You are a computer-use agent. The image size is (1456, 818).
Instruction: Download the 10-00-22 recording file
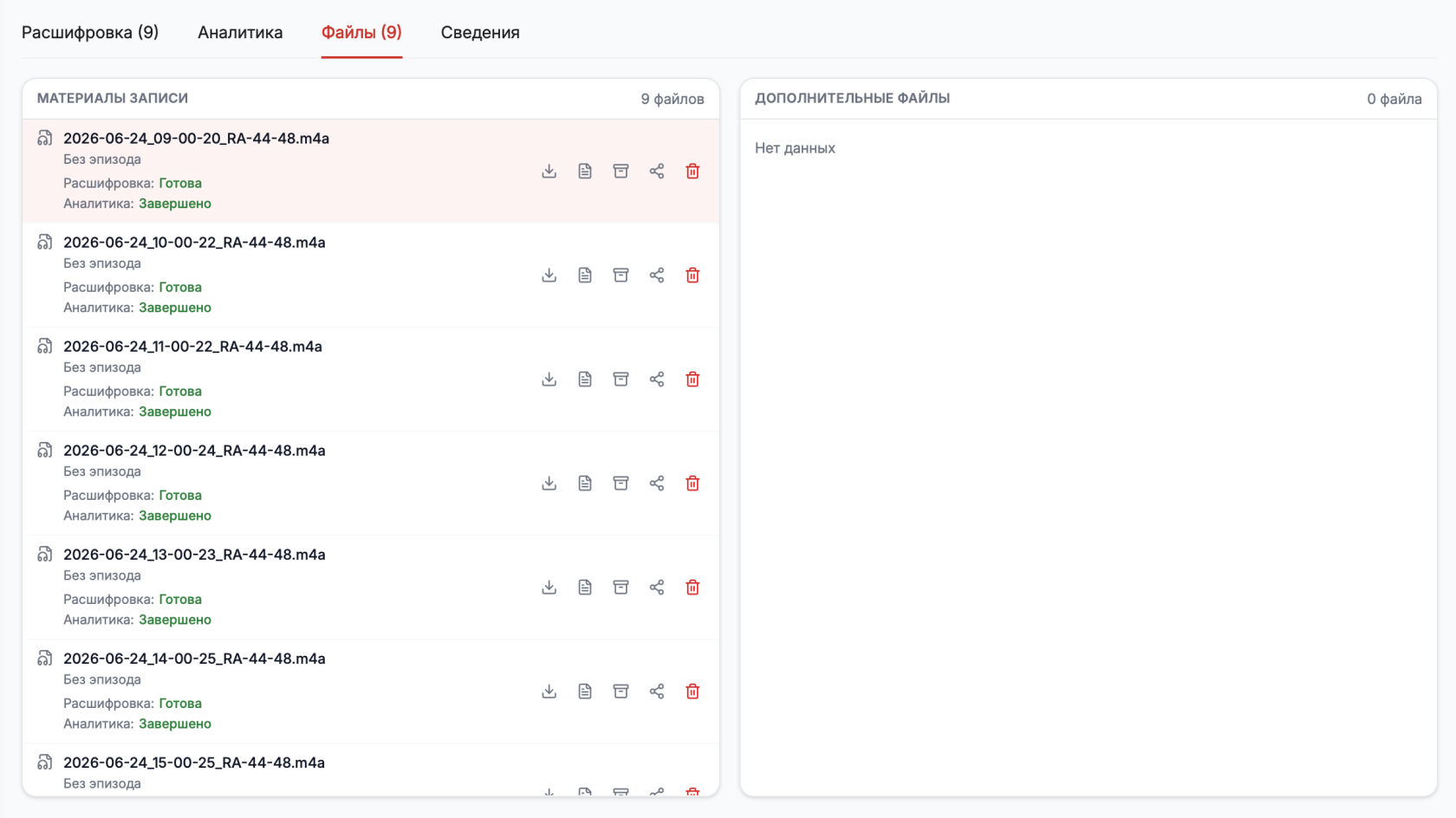[x=549, y=275]
